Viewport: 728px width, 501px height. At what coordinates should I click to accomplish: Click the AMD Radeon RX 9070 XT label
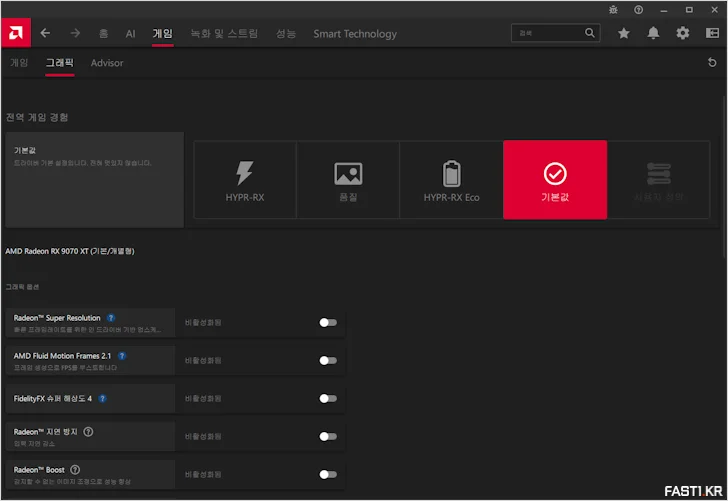click(70, 251)
